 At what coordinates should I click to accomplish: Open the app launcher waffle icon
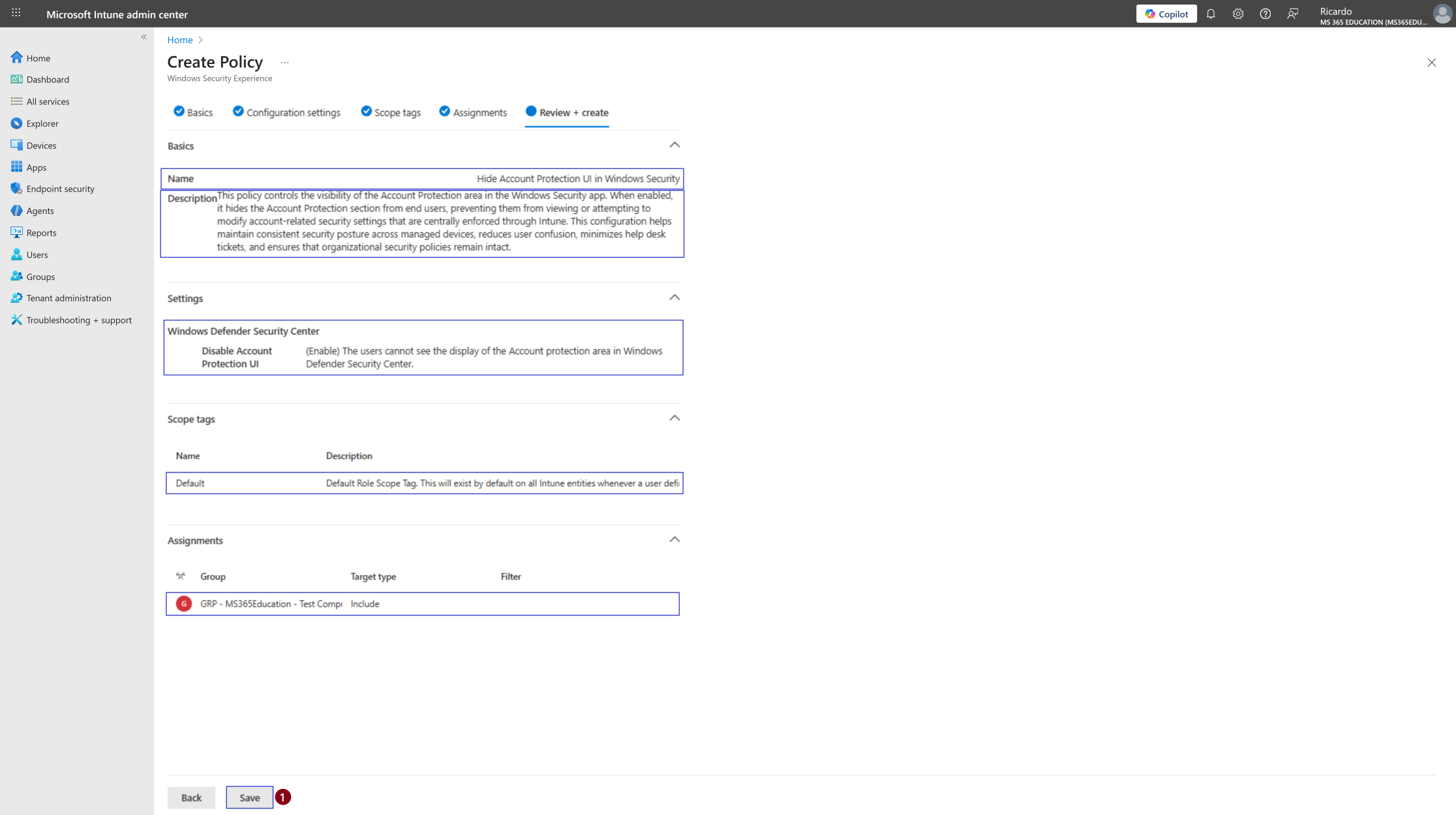(16, 13)
